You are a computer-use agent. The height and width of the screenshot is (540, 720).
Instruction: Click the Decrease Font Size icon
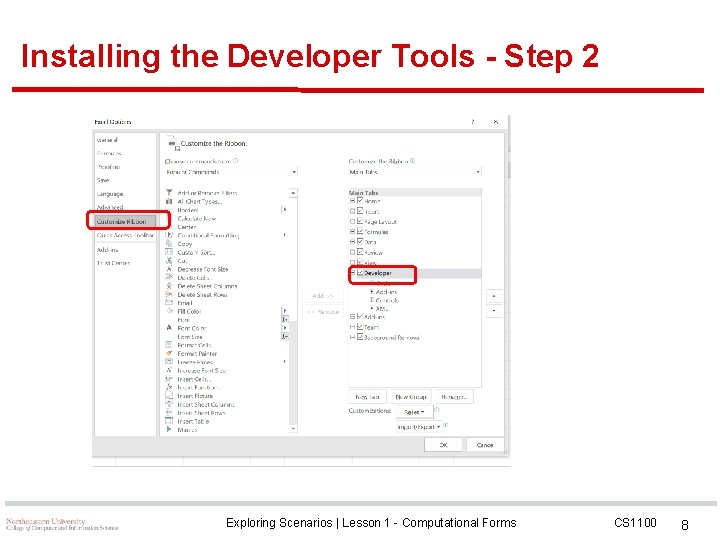click(169, 269)
